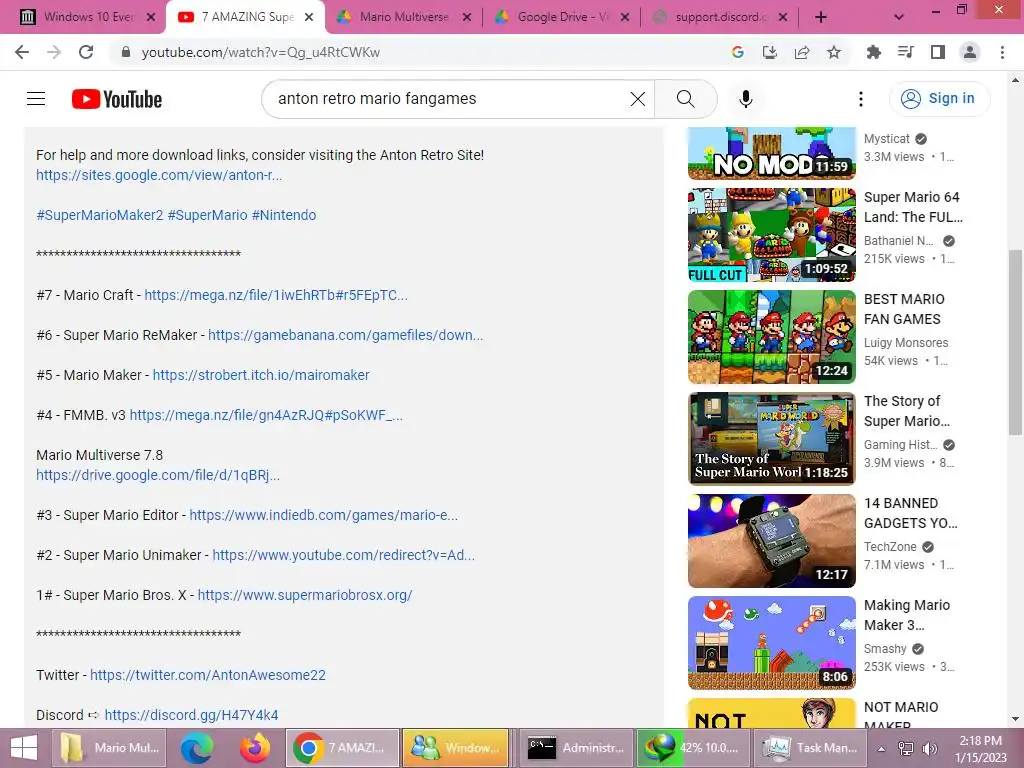Open supermariobrosx.org link

click(305, 595)
